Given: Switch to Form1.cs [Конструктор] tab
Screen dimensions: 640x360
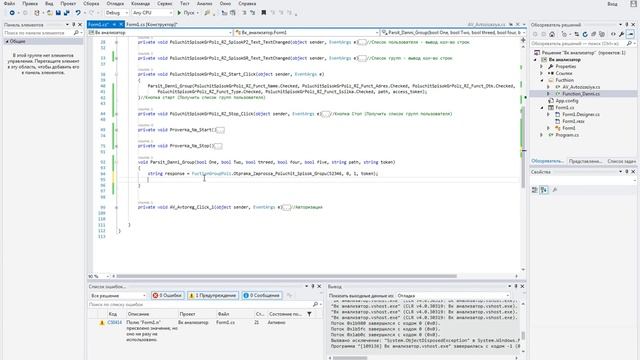Looking at the screenshot, I should click(151, 24).
